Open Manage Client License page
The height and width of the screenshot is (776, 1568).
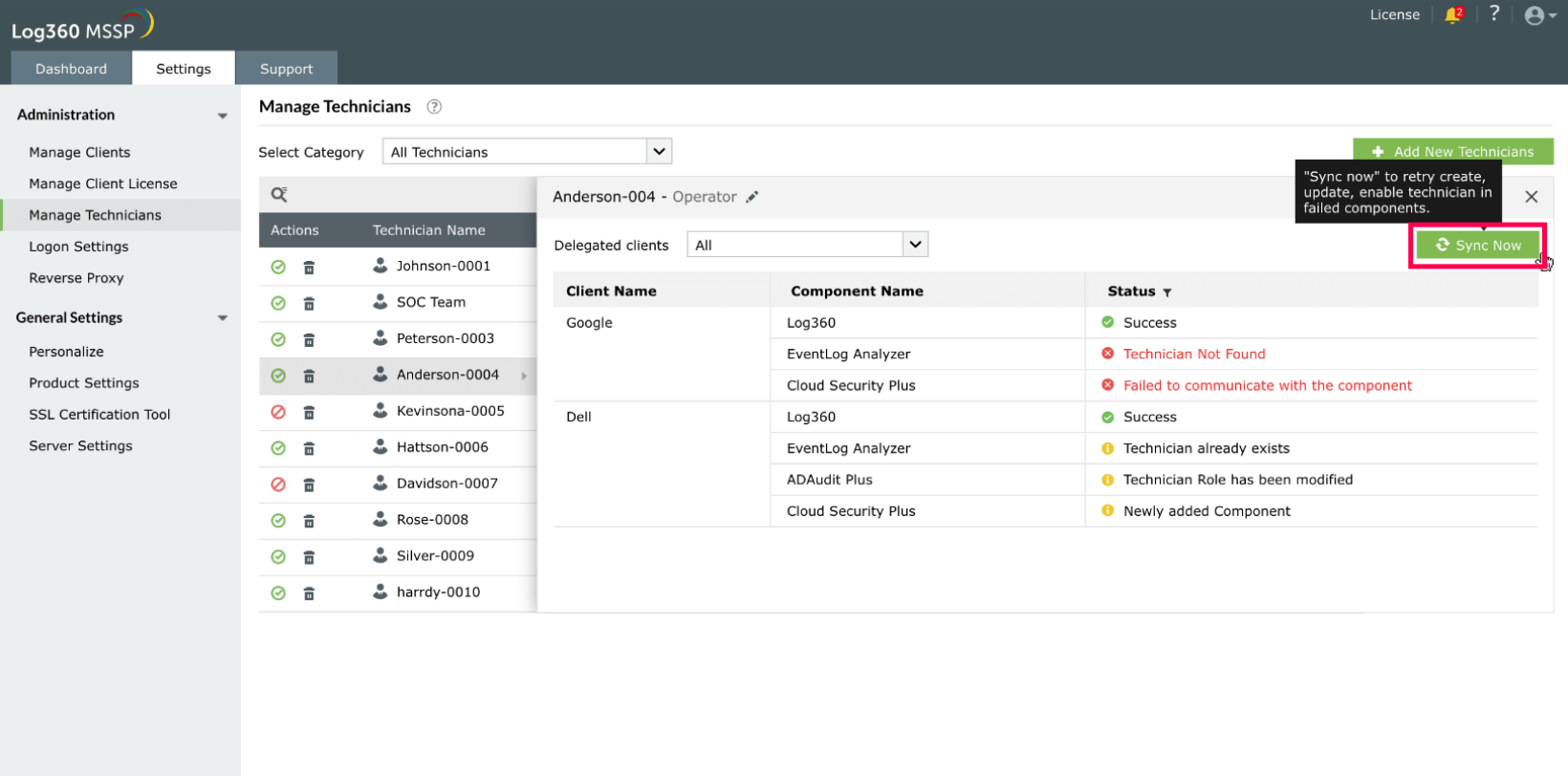pyautogui.click(x=103, y=184)
